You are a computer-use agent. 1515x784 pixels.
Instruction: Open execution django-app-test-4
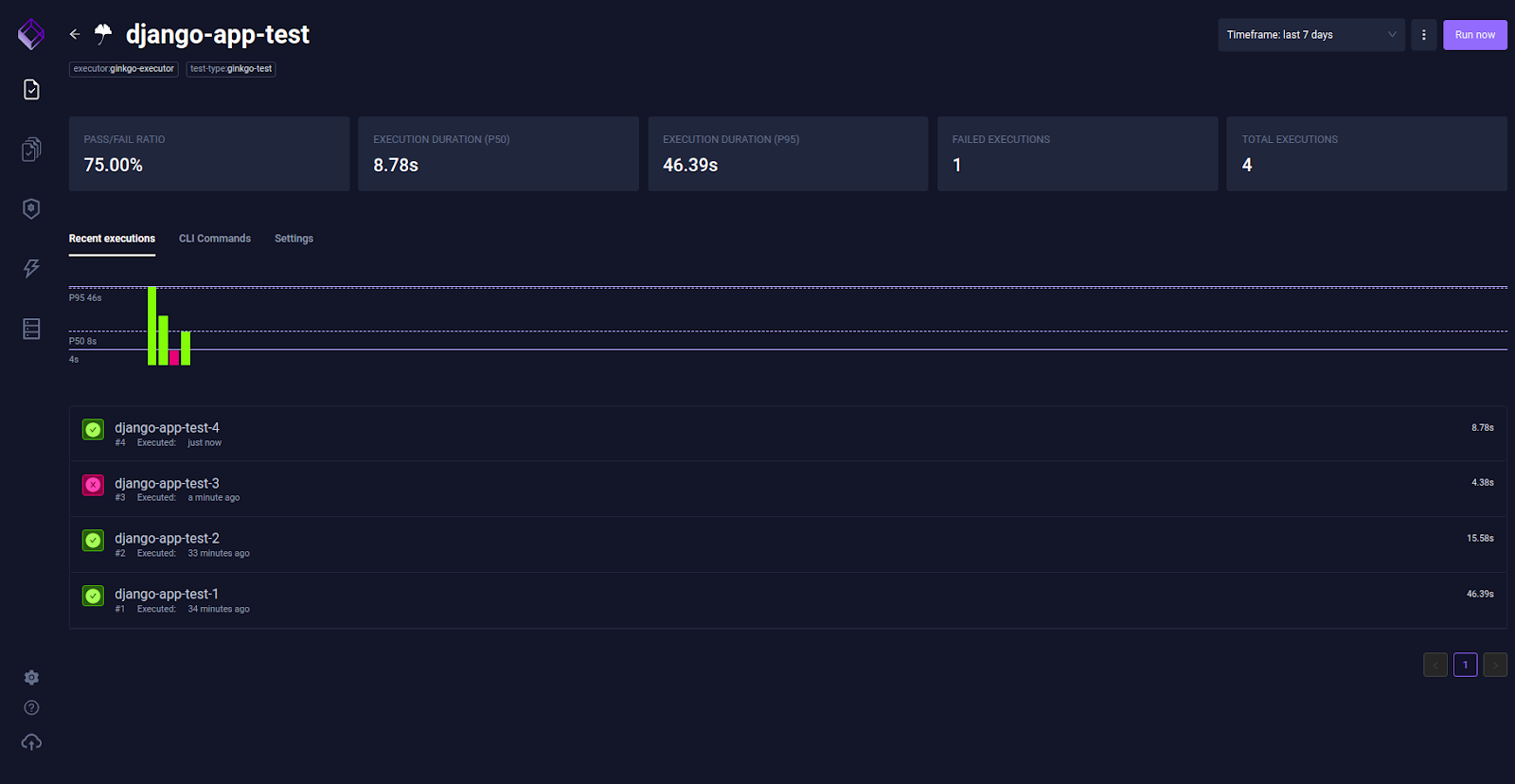[x=788, y=435]
